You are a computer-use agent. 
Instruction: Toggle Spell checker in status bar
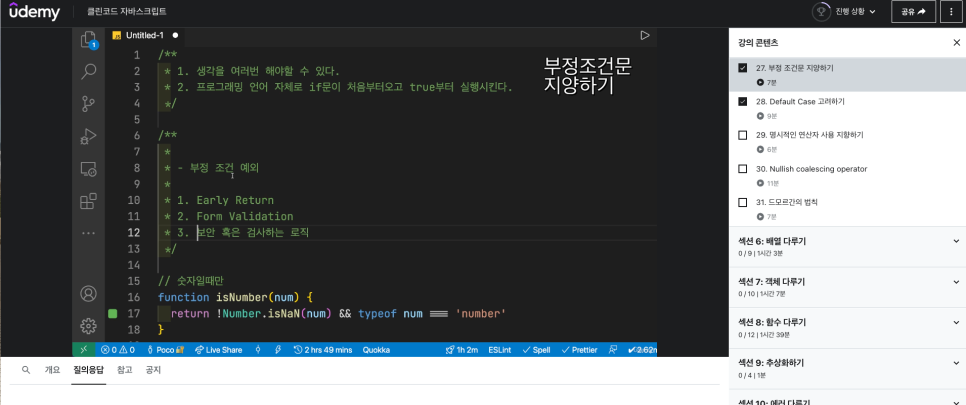(x=536, y=350)
